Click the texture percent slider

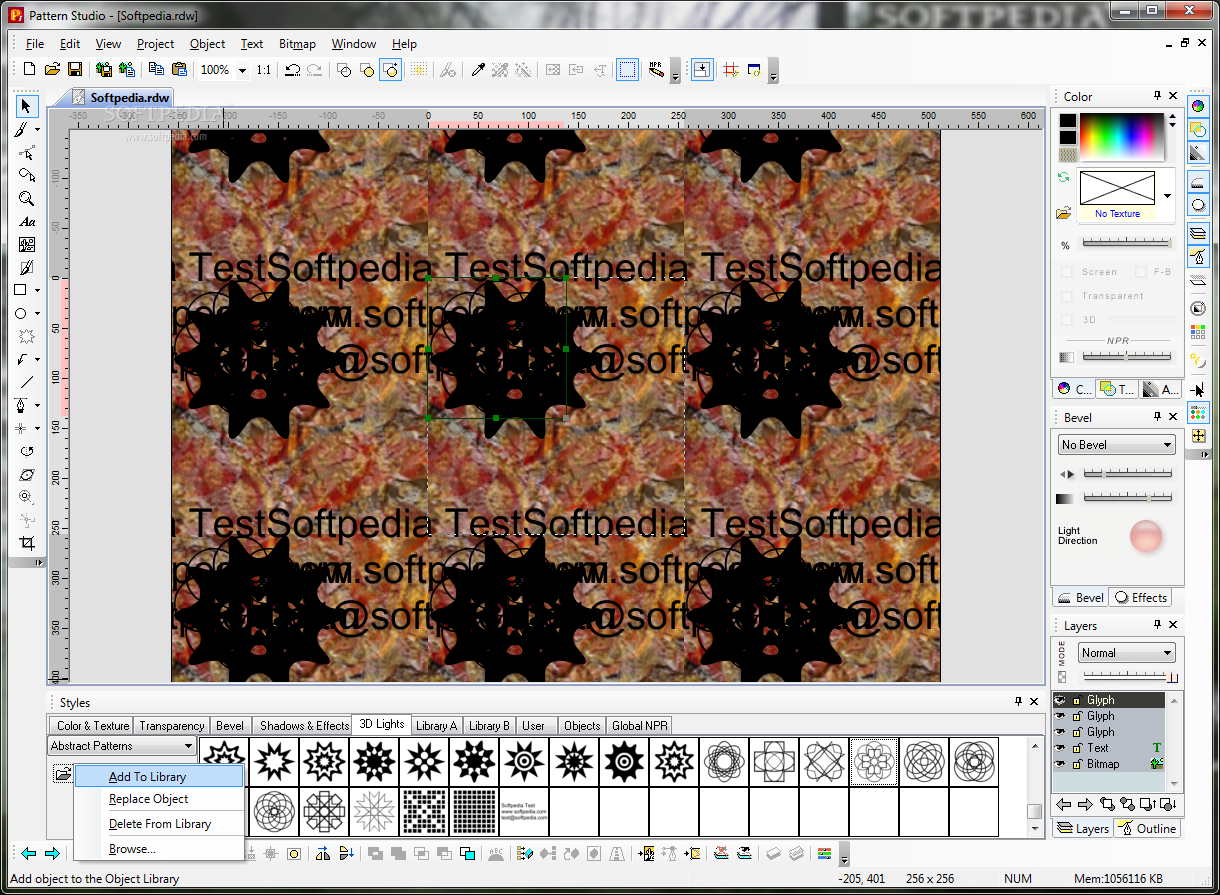(1127, 243)
